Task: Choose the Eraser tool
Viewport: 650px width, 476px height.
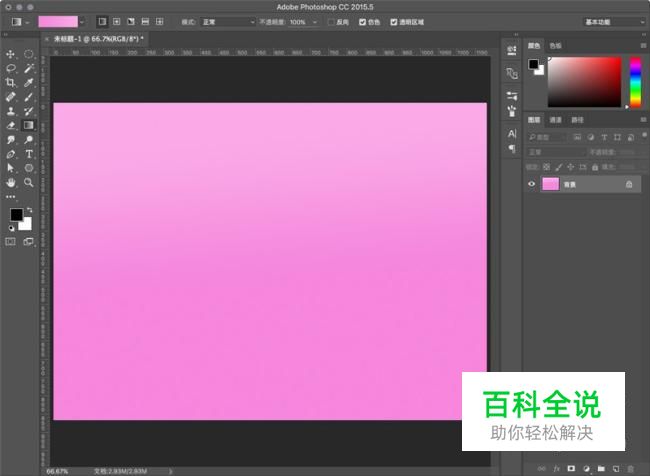Action: (x=11, y=126)
